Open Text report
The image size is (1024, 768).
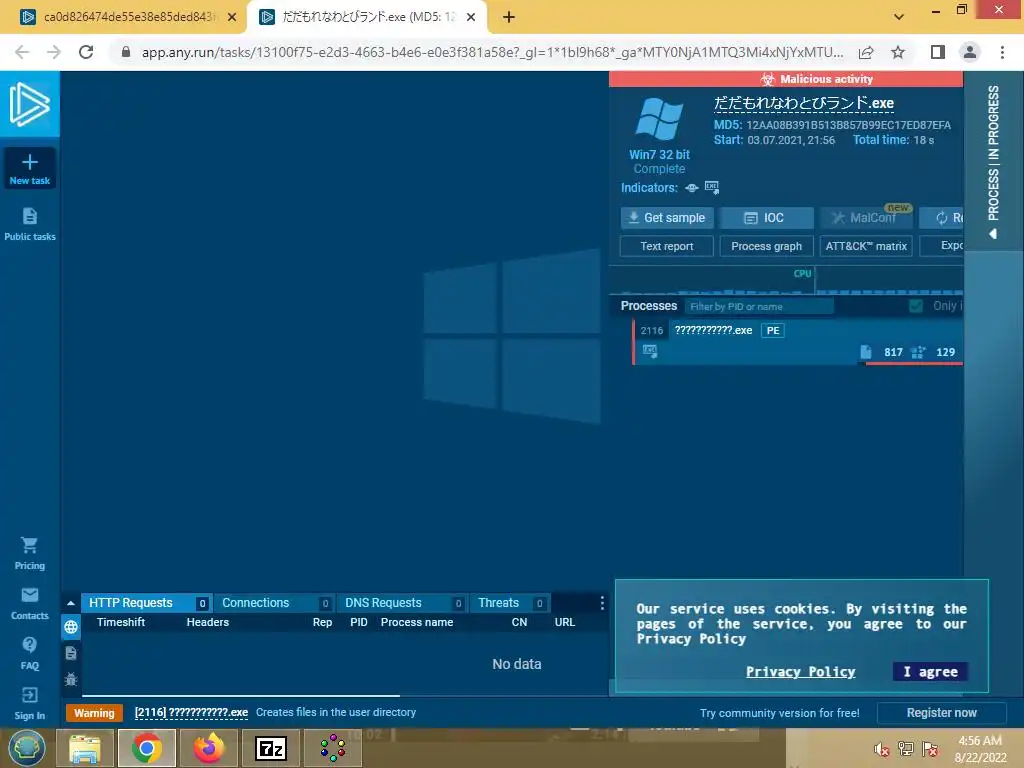[666, 246]
